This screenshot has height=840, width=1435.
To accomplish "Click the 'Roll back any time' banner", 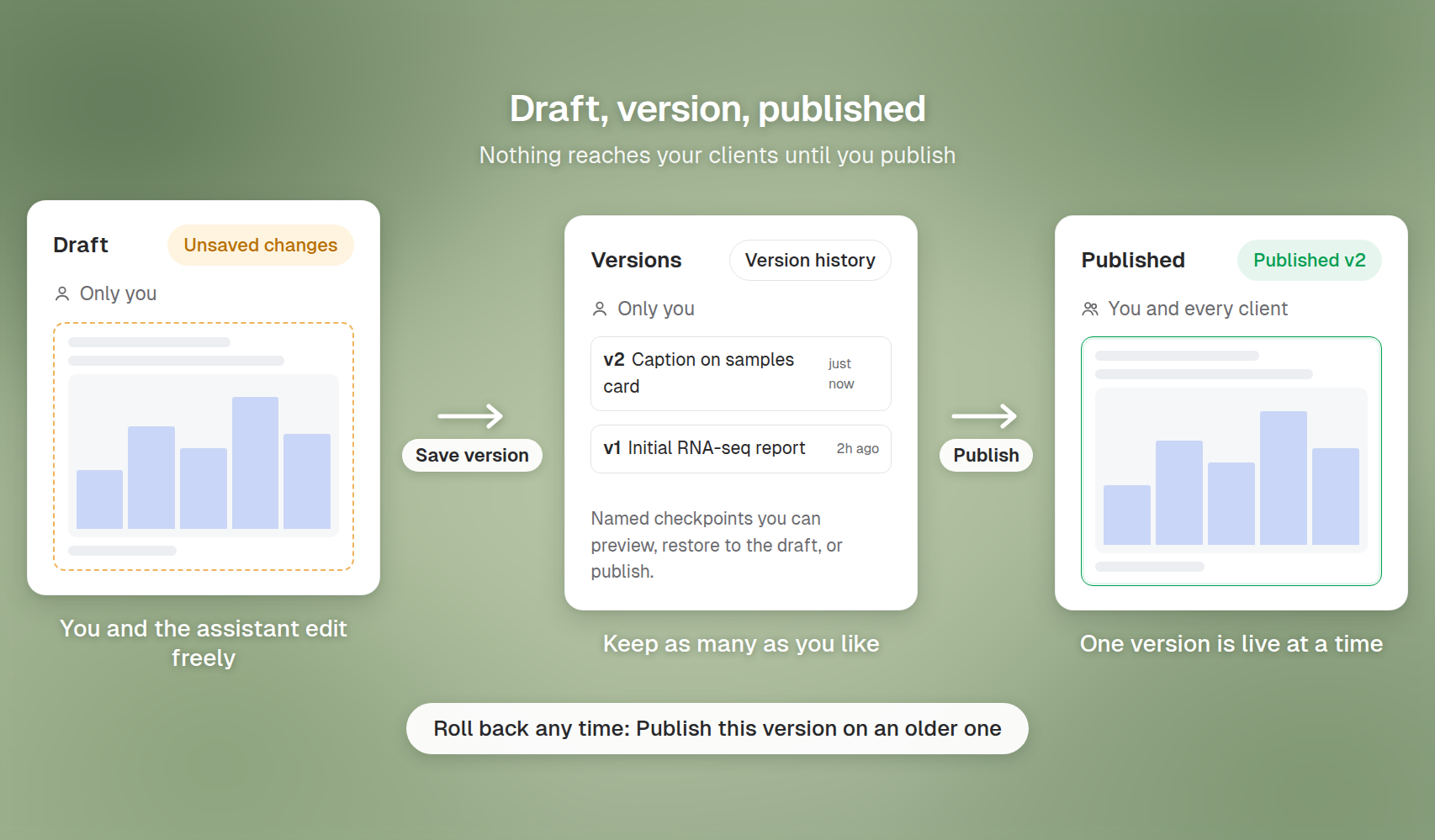I will 717,728.
